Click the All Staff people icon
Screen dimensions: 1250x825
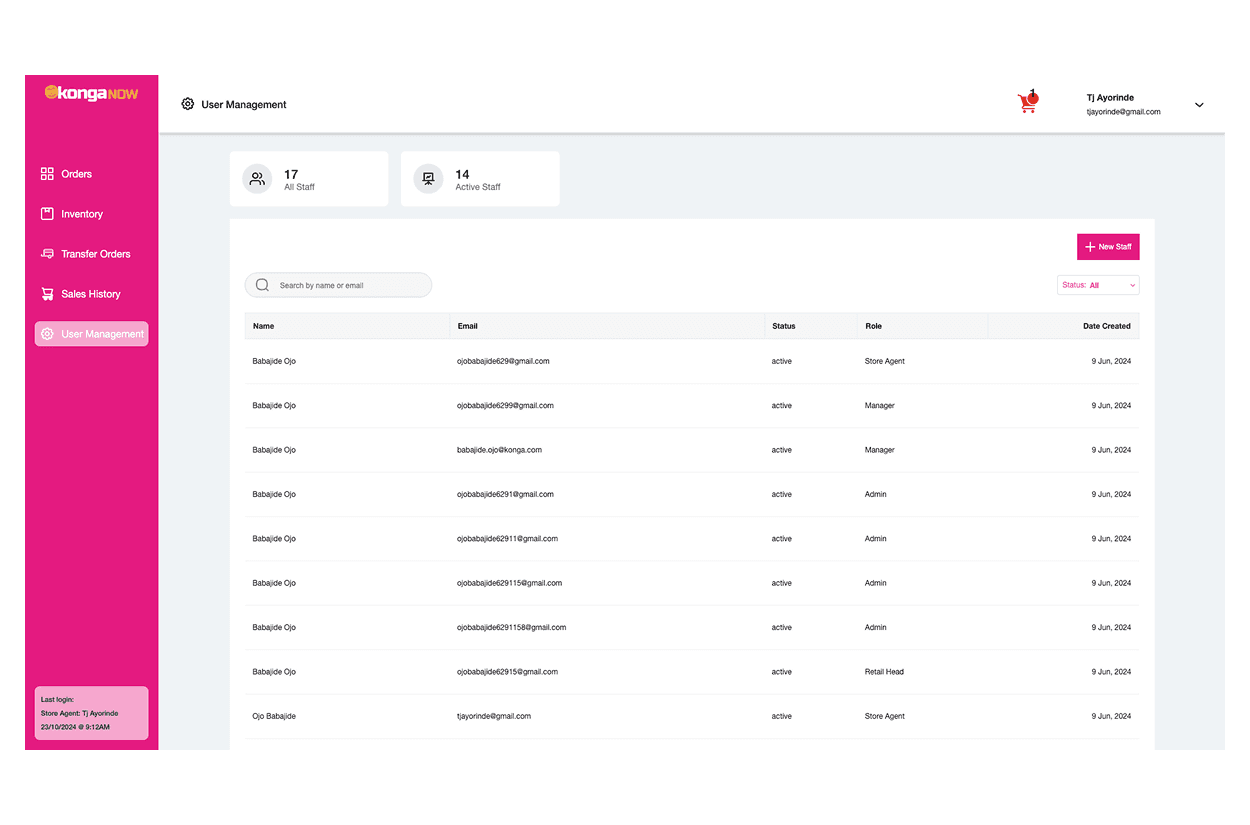[257, 179]
